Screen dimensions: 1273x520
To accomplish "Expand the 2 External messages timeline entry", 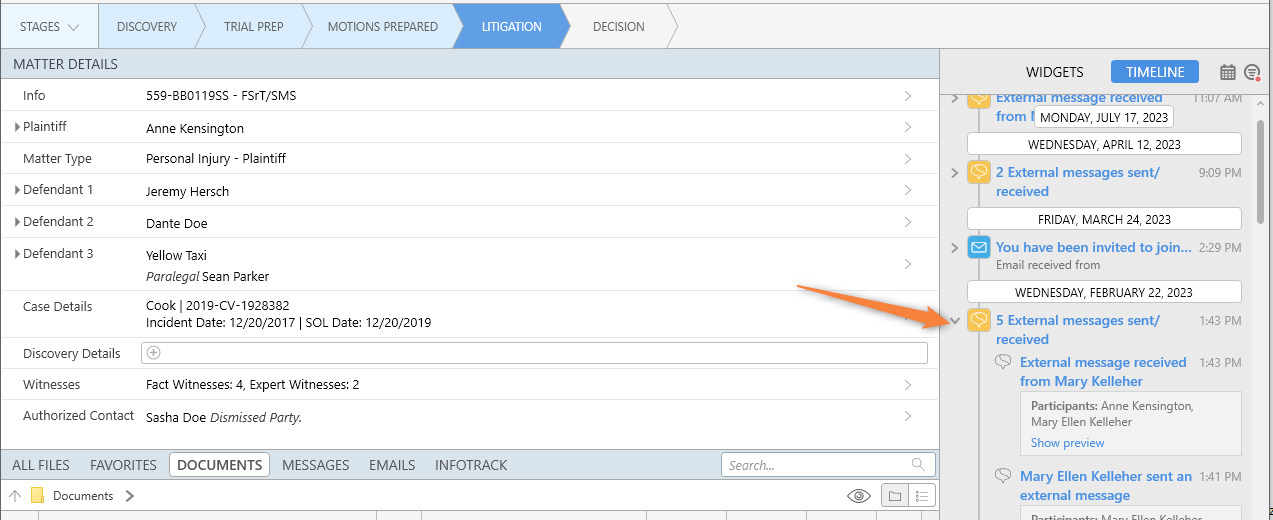I will pos(955,173).
